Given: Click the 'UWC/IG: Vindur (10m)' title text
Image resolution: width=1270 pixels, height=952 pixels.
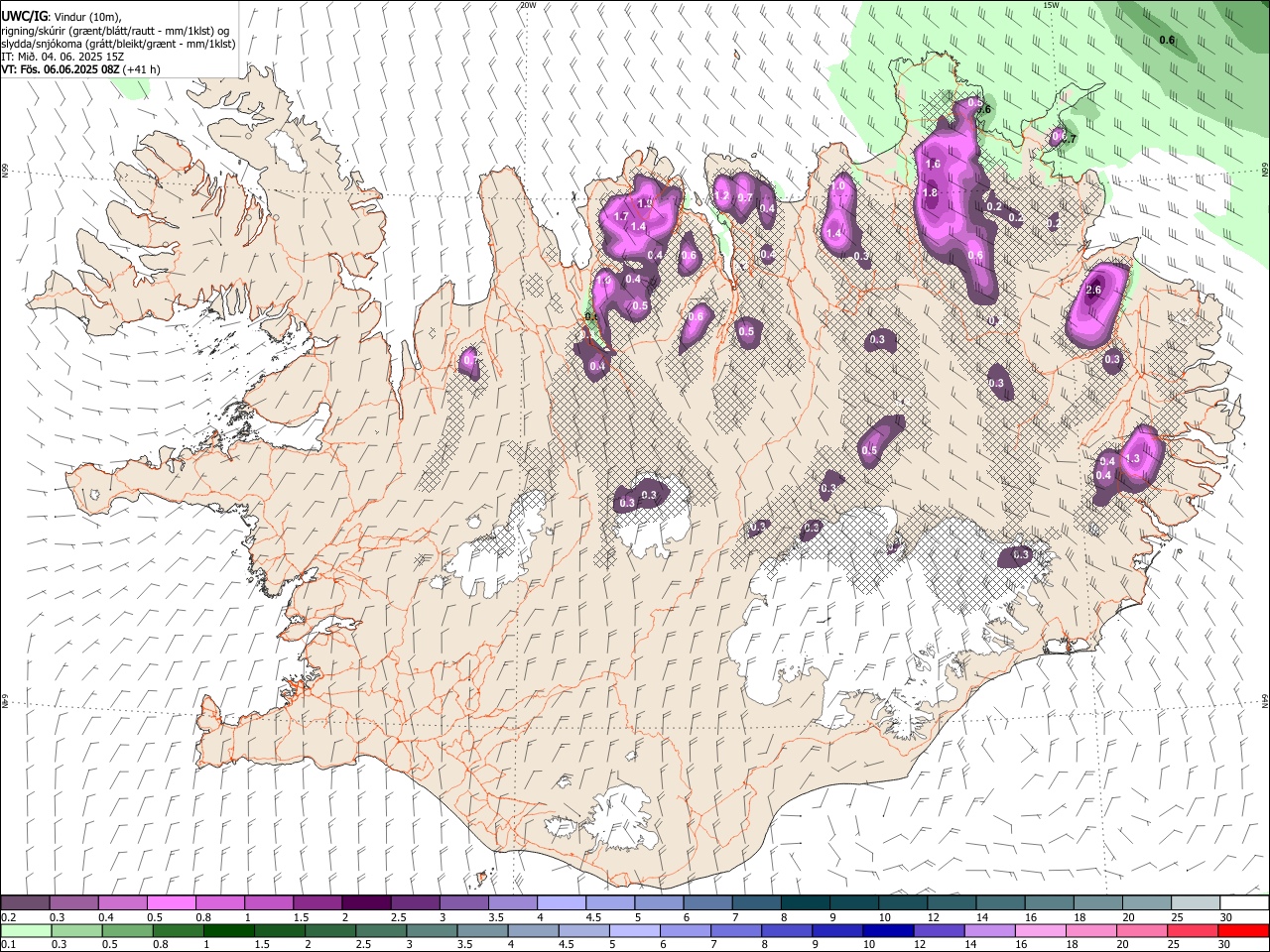Looking at the screenshot, I should (x=62, y=17).
